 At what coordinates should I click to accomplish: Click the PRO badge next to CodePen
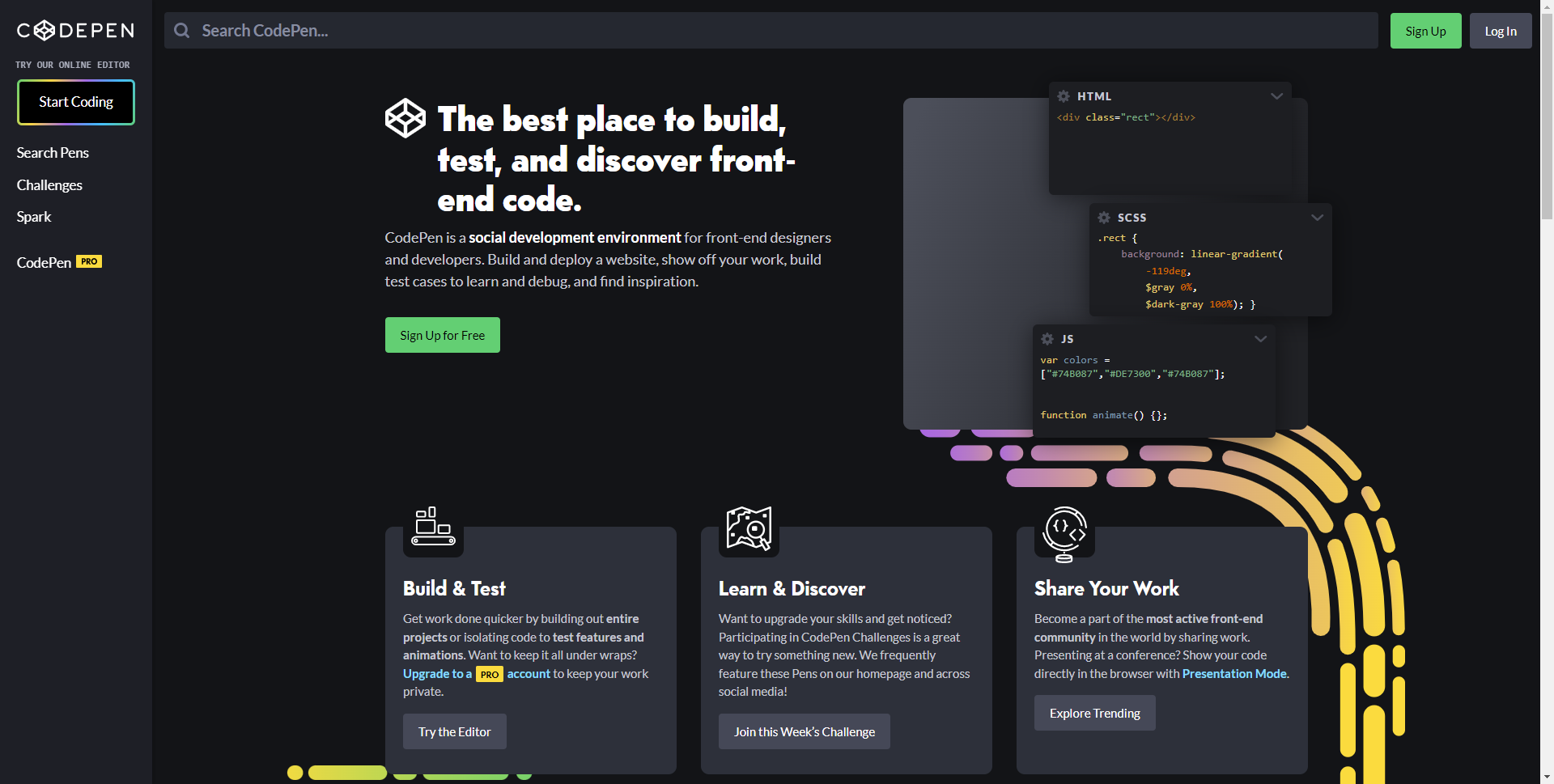point(89,261)
